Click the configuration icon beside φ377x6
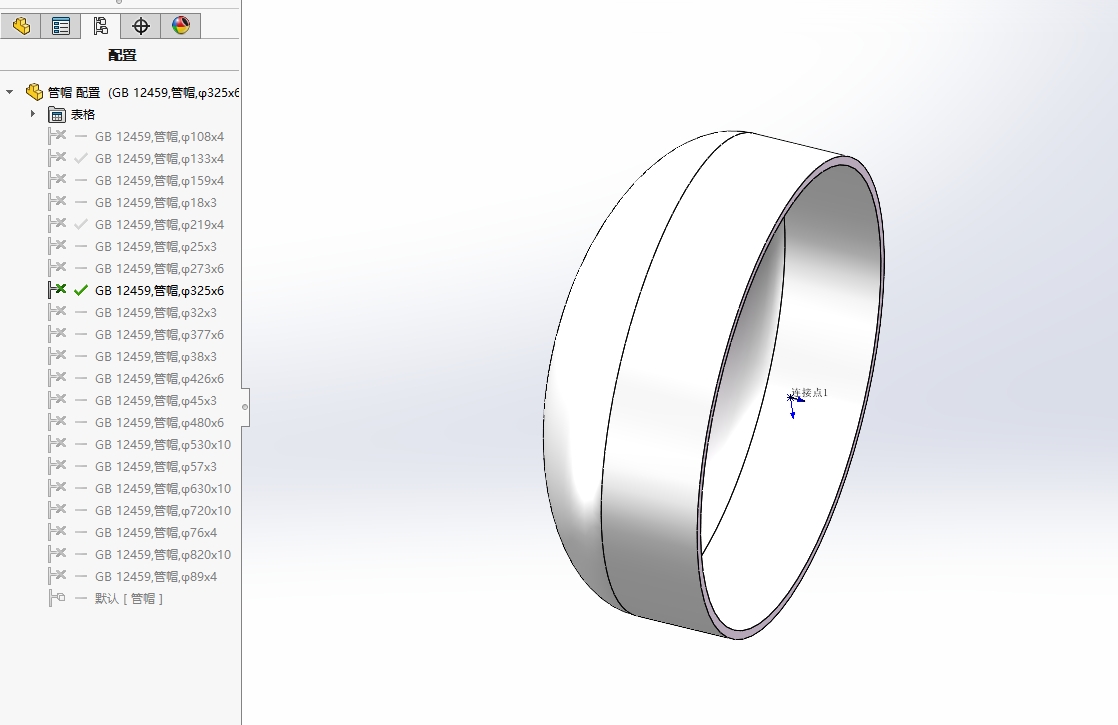Viewport: 1118px width, 725px height. pos(57,334)
